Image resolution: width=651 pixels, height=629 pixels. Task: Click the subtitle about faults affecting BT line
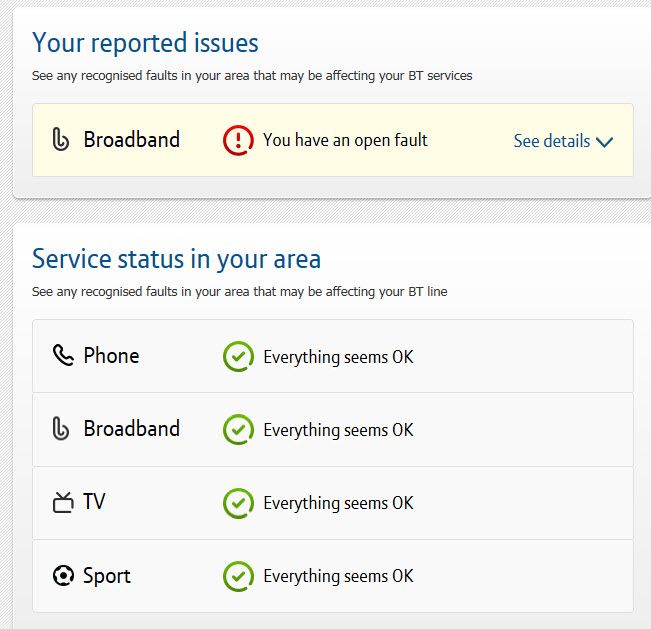pos(240,292)
